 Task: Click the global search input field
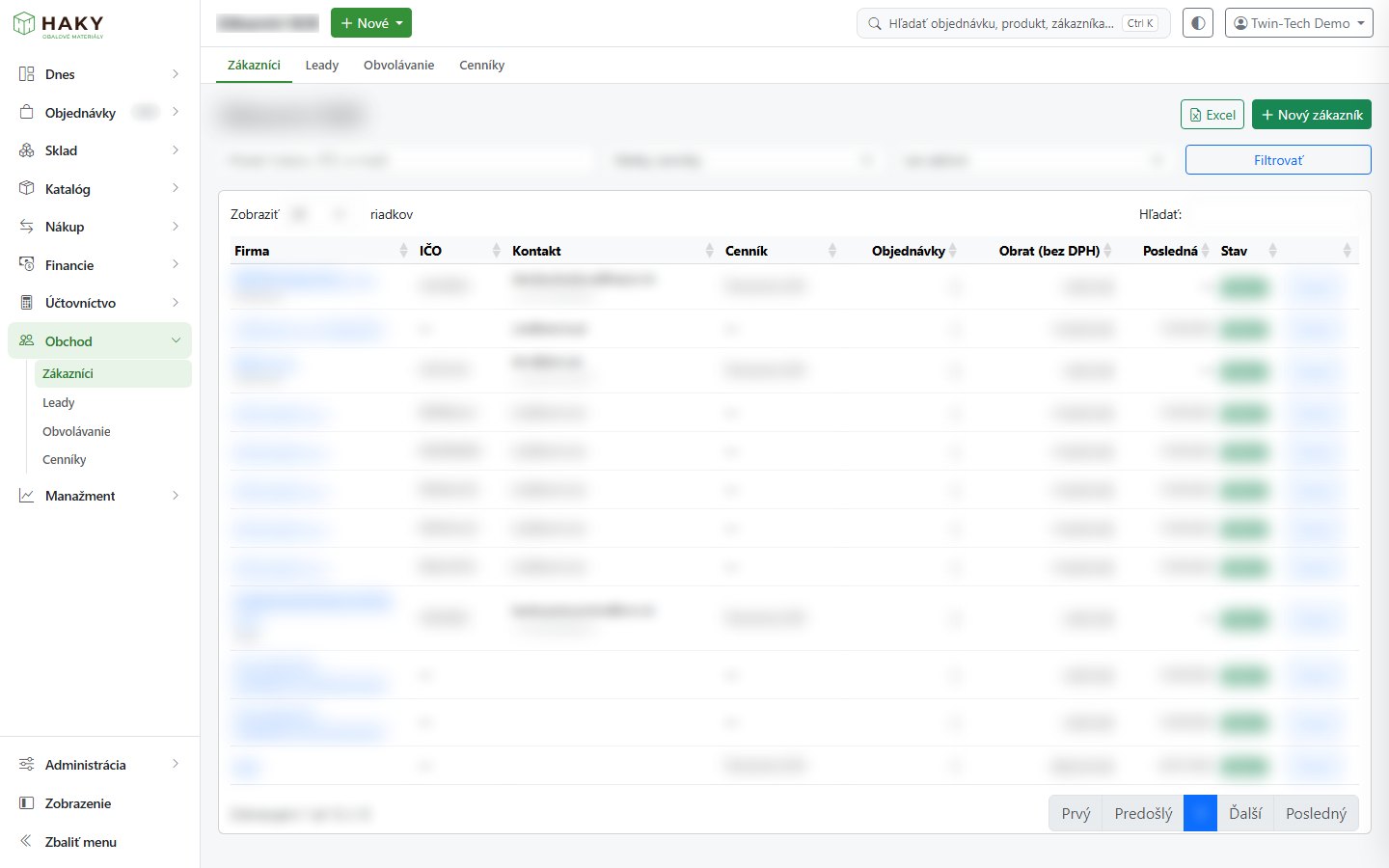pos(1014,23)
